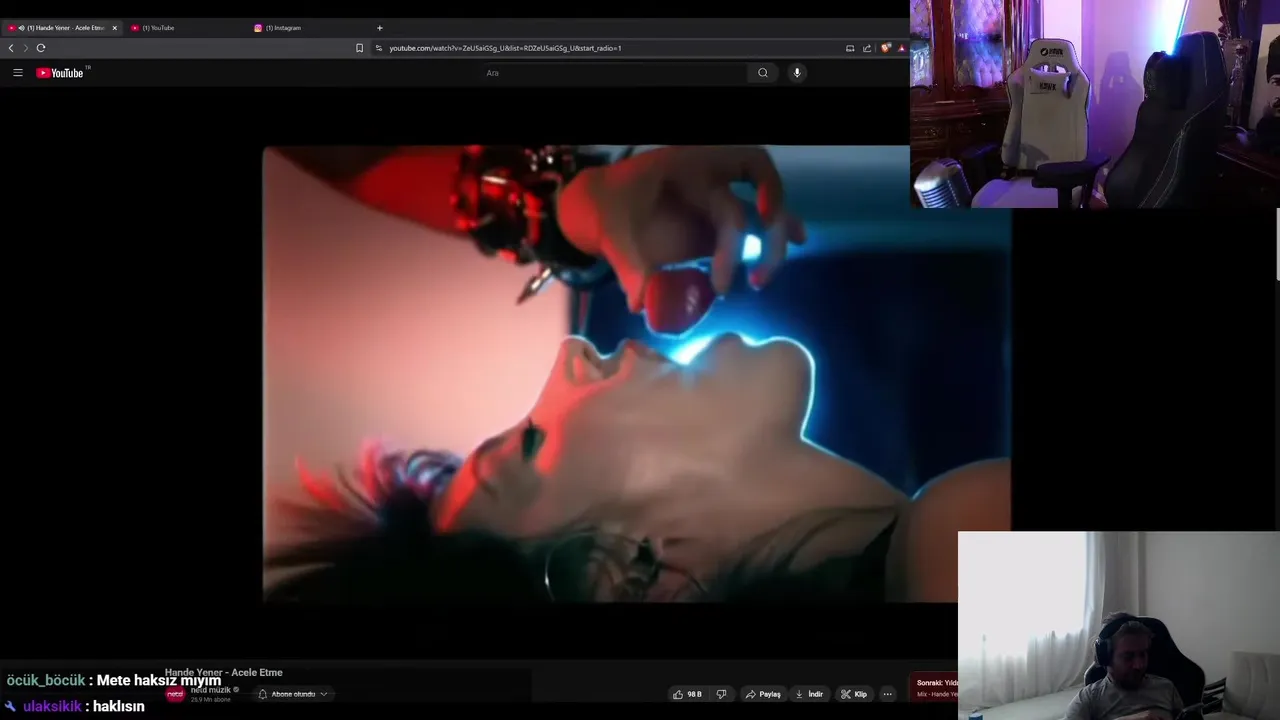Open the netd müzik channel avatar
Screen dimensions: 1280x720
point(175,694)
